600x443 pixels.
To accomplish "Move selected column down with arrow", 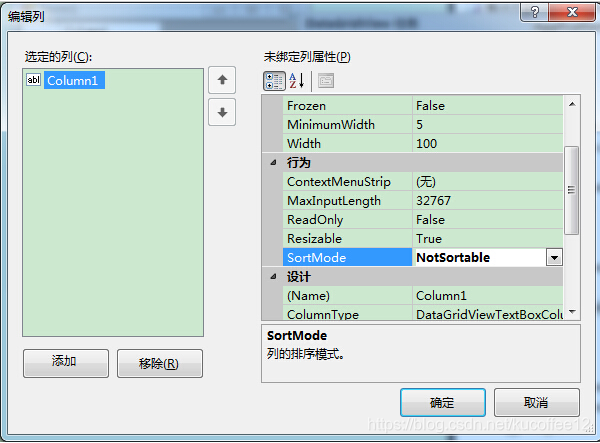I will pyautogui.click(x=222, y=112).
